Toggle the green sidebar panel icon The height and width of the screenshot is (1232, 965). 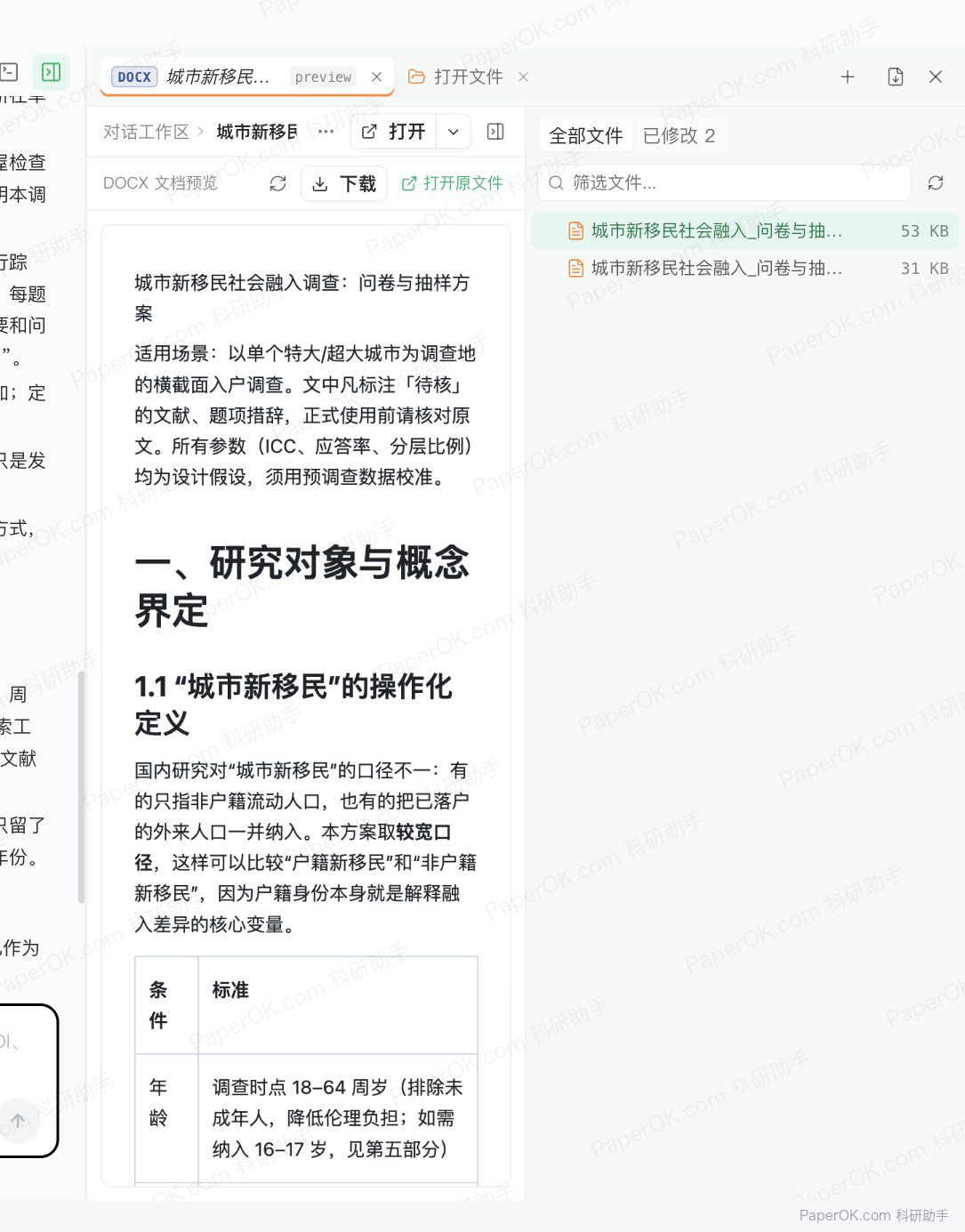[52, 72]
